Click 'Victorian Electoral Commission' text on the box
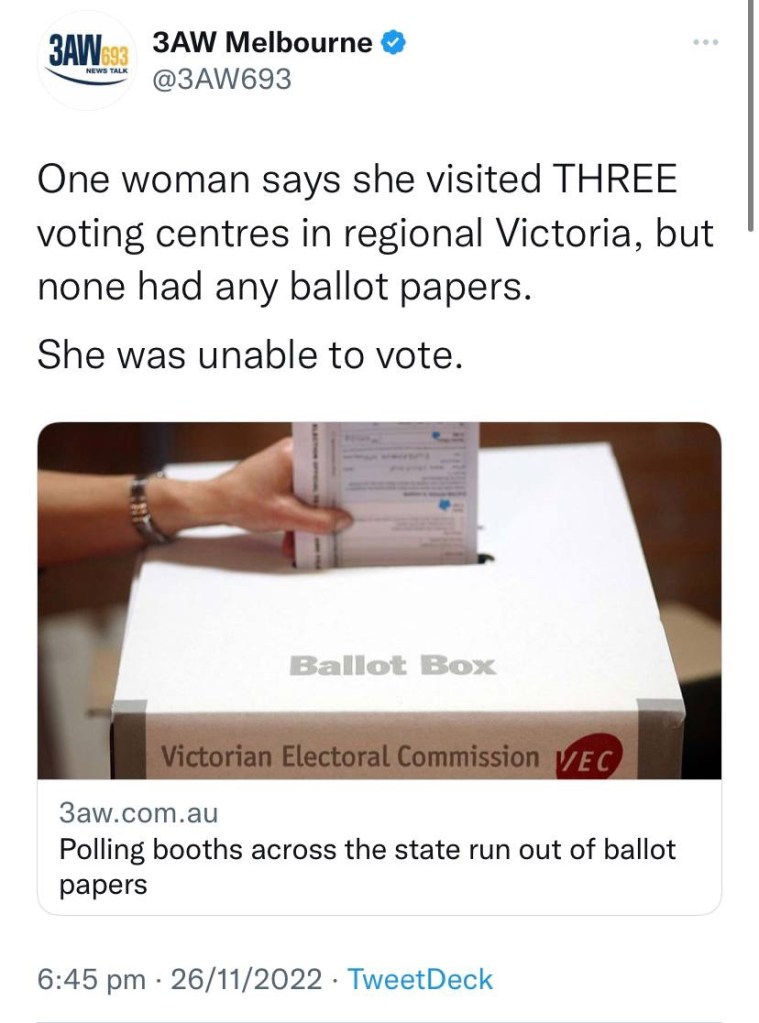Screen dimensions: 759x1023 349,757
